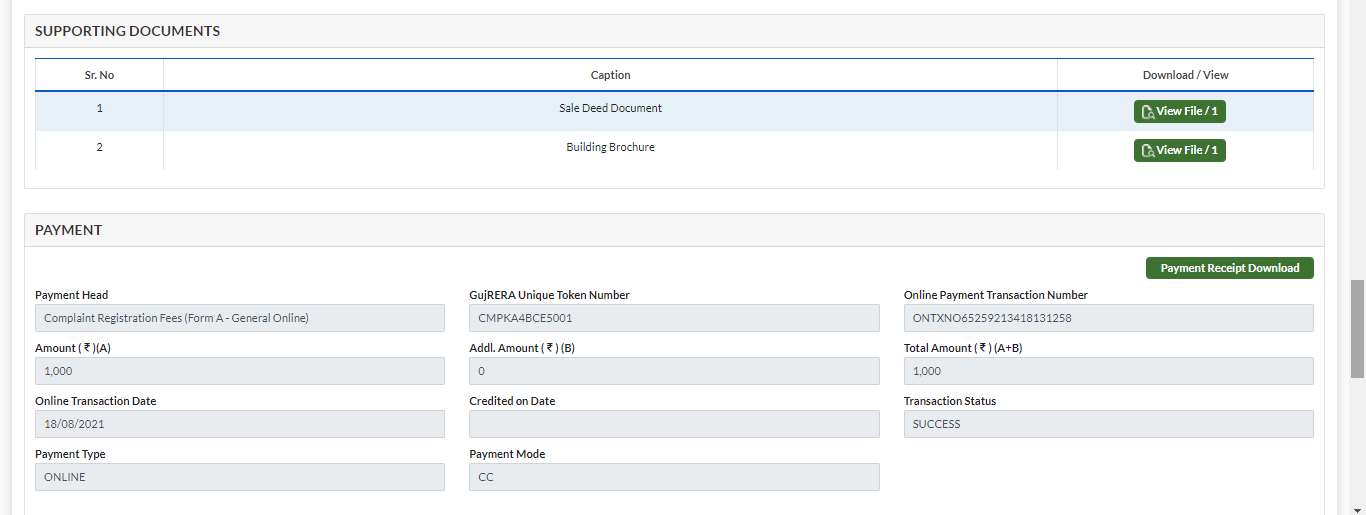Click the 'SUPPORTING DOCUMENTS' section heading

127,31
